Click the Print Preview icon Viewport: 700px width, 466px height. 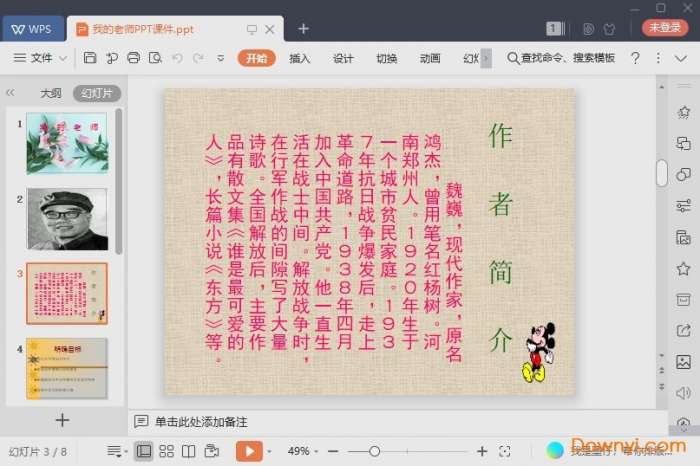pyautogui.click(x=155, y=58)
